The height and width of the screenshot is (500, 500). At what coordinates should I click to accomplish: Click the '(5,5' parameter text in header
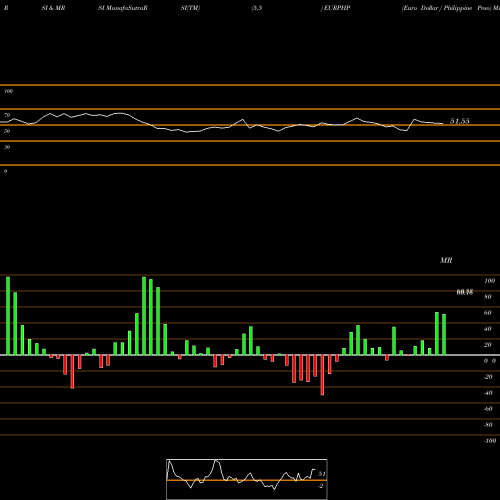(x=257, y=8)
